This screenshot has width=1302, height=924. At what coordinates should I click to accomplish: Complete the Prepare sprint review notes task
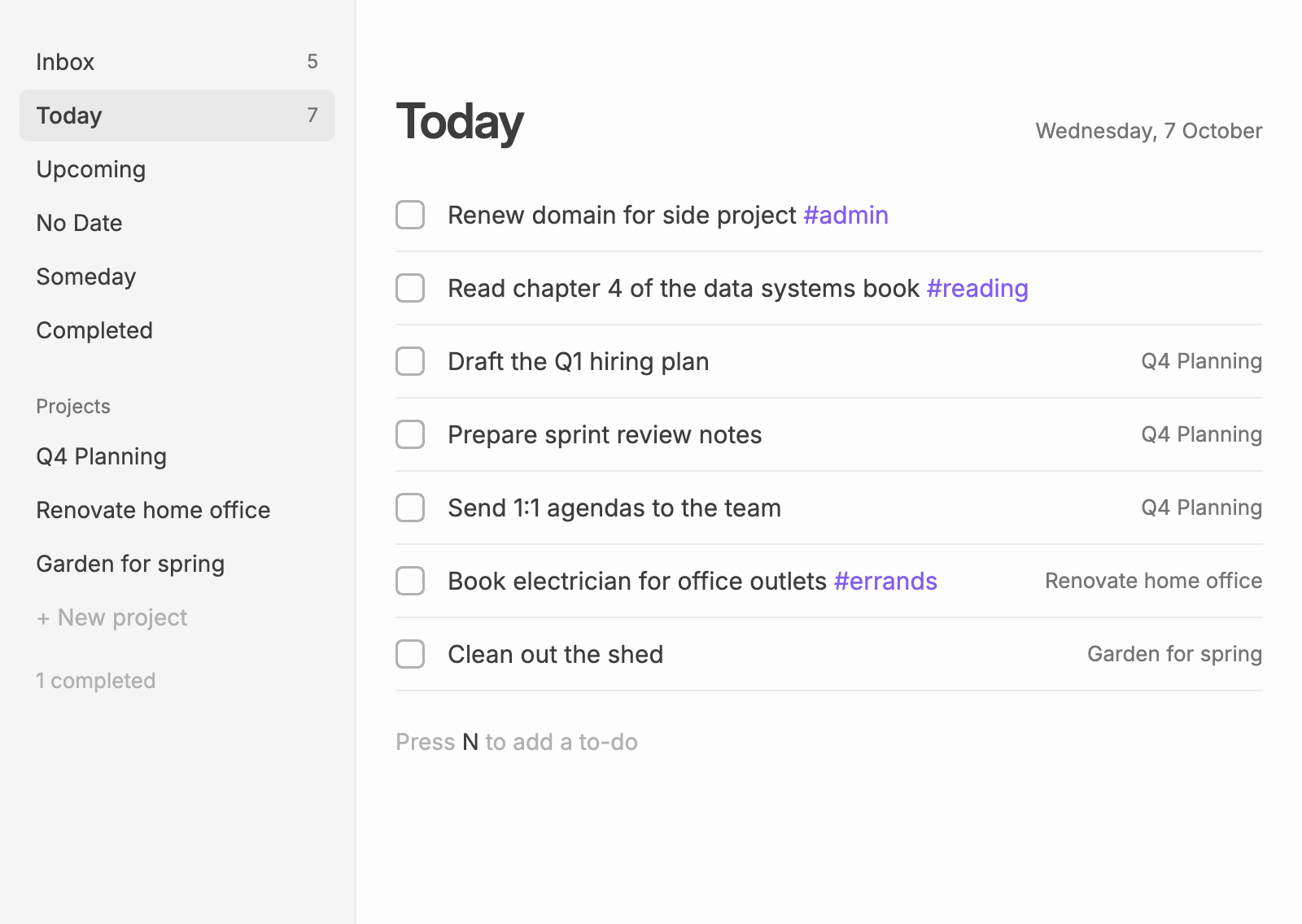[x=410, y=434]
